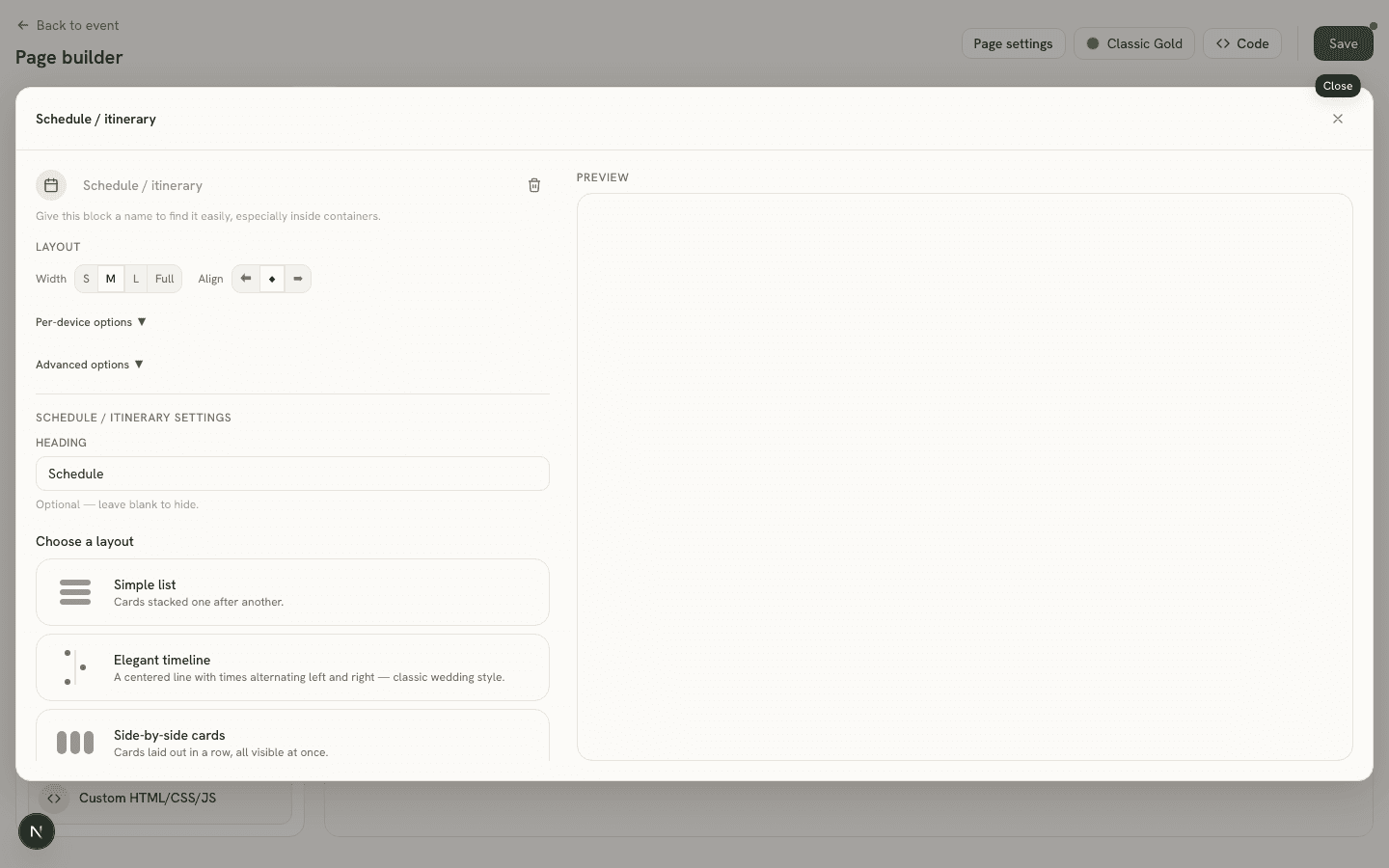The height and width of the screenshot is (868, 1389).
Task: Go Back to event
Action: coord(68,25)
